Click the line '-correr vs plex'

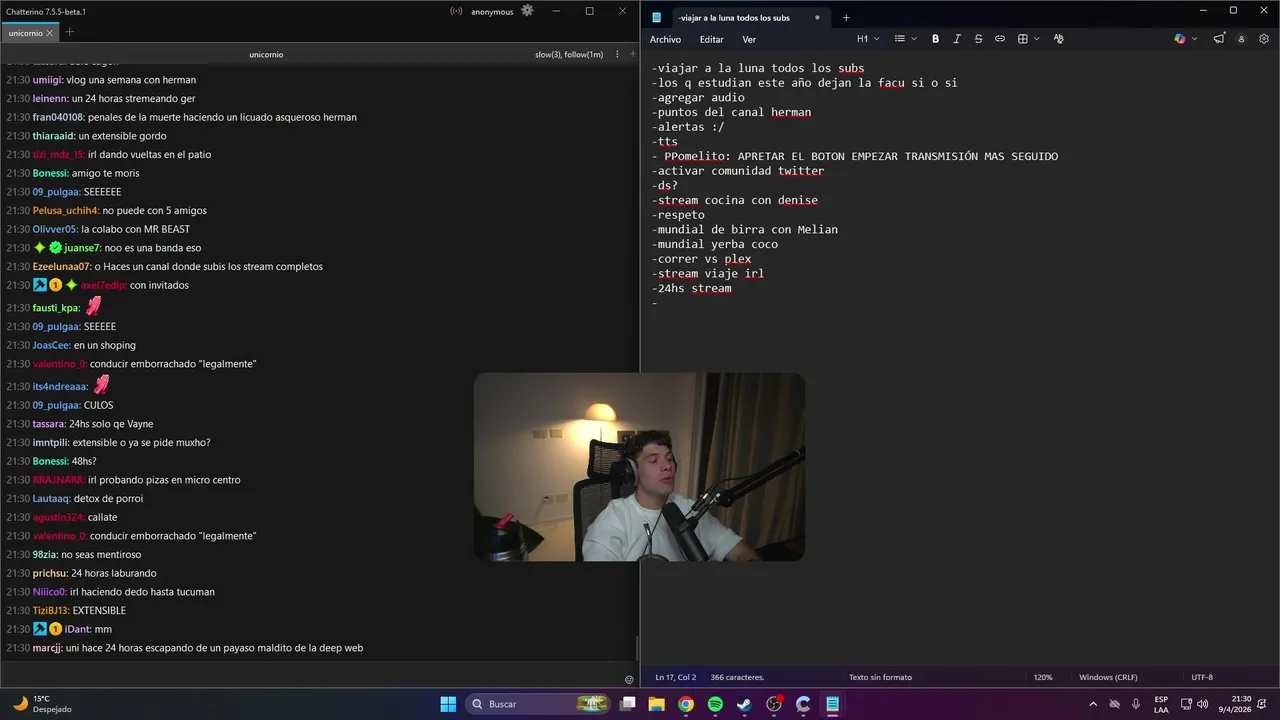[701, 259]
